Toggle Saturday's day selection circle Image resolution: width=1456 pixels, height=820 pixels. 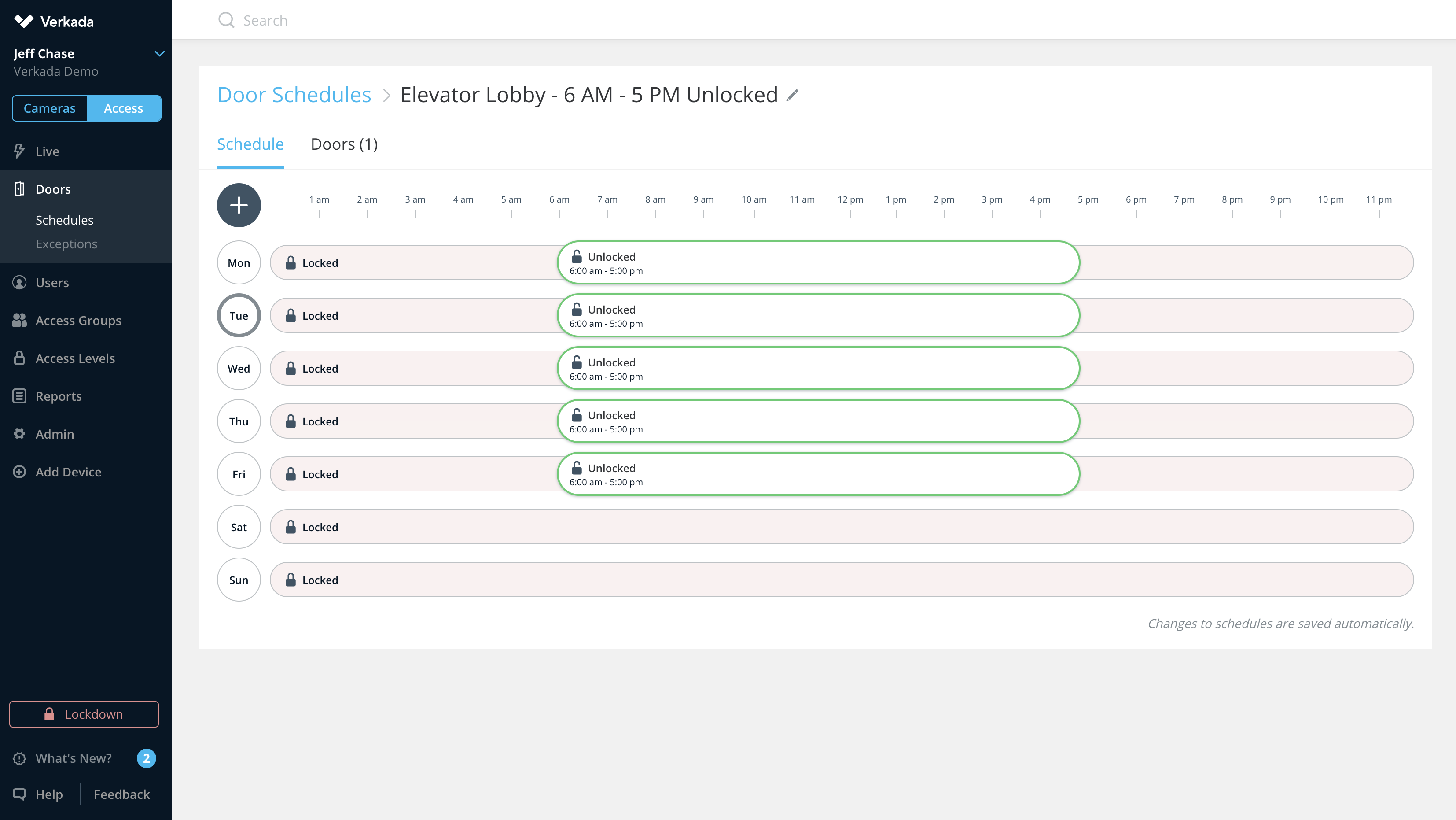coord(239,527)
